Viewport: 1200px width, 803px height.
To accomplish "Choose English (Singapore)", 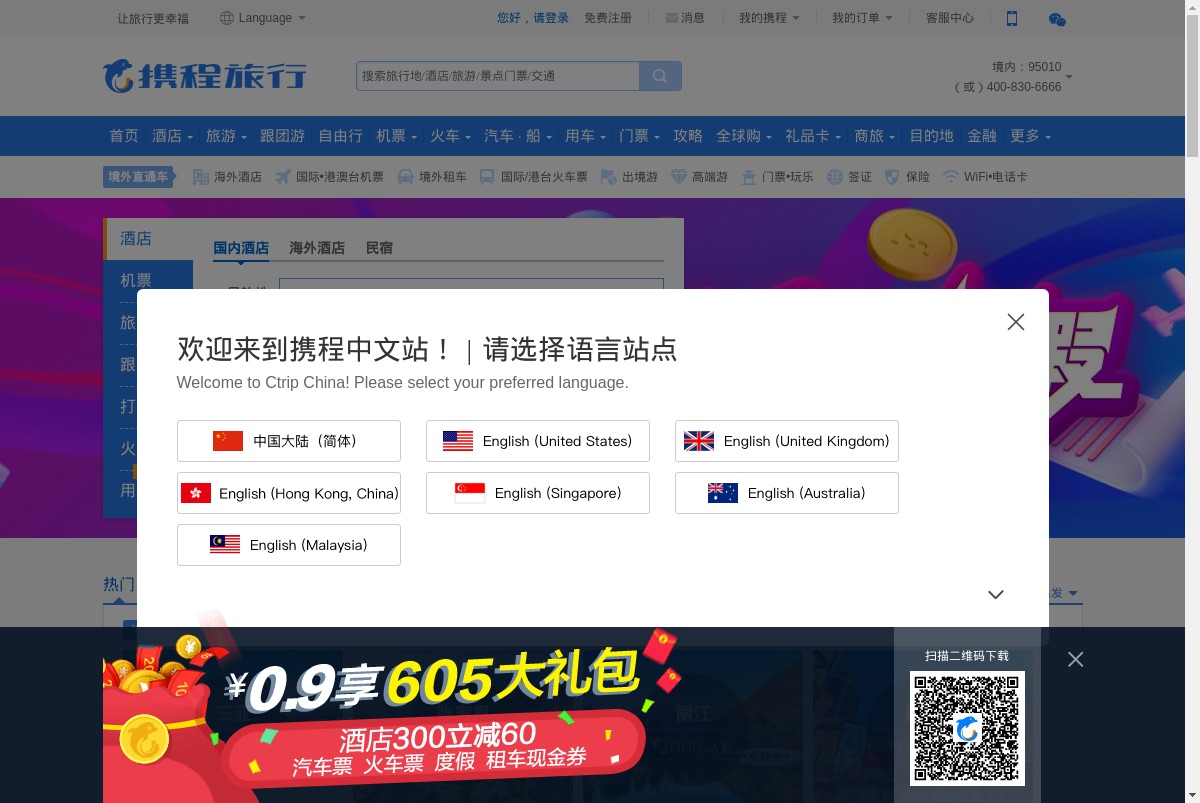I will coord(538,493).
